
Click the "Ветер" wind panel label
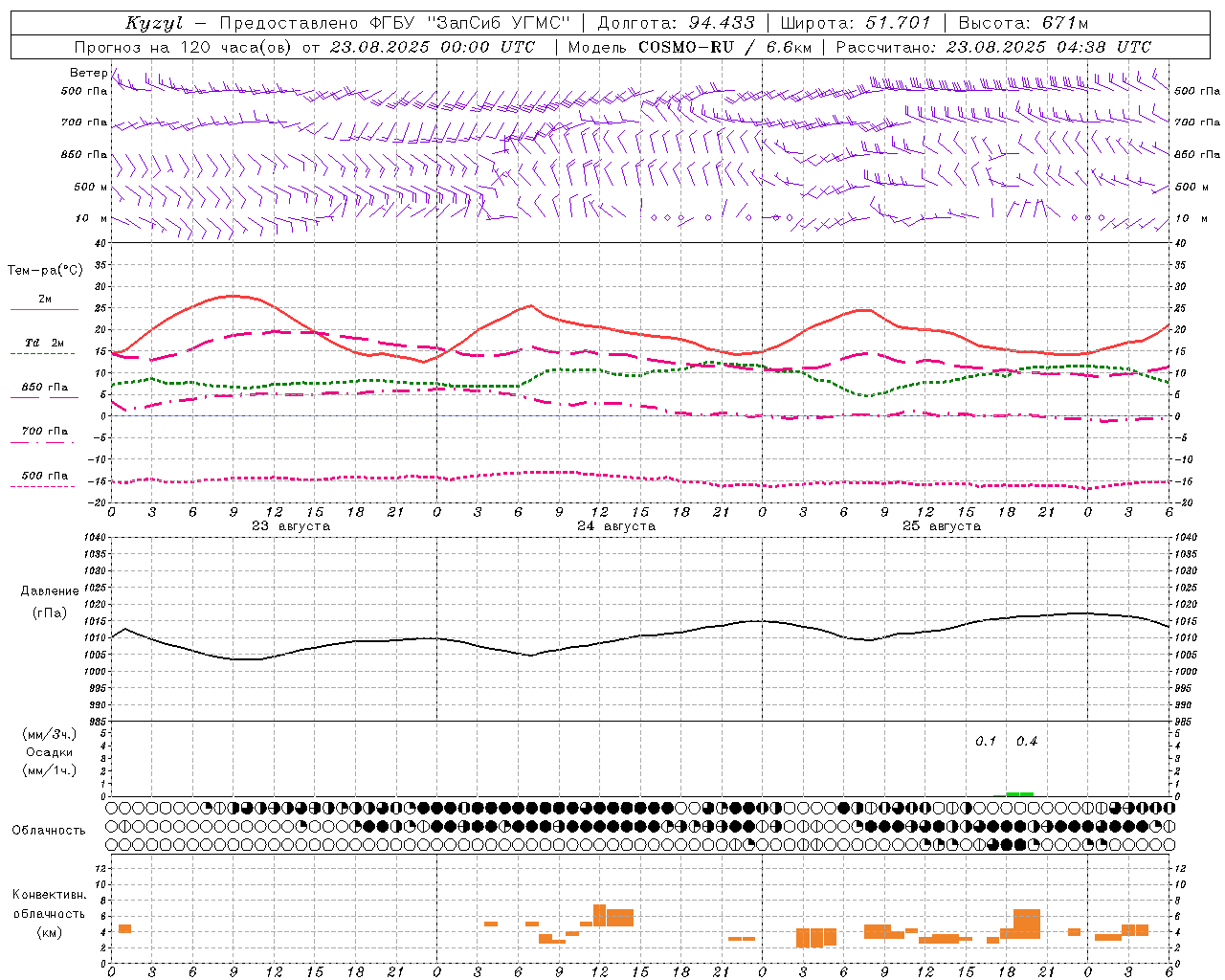[88, 73]
